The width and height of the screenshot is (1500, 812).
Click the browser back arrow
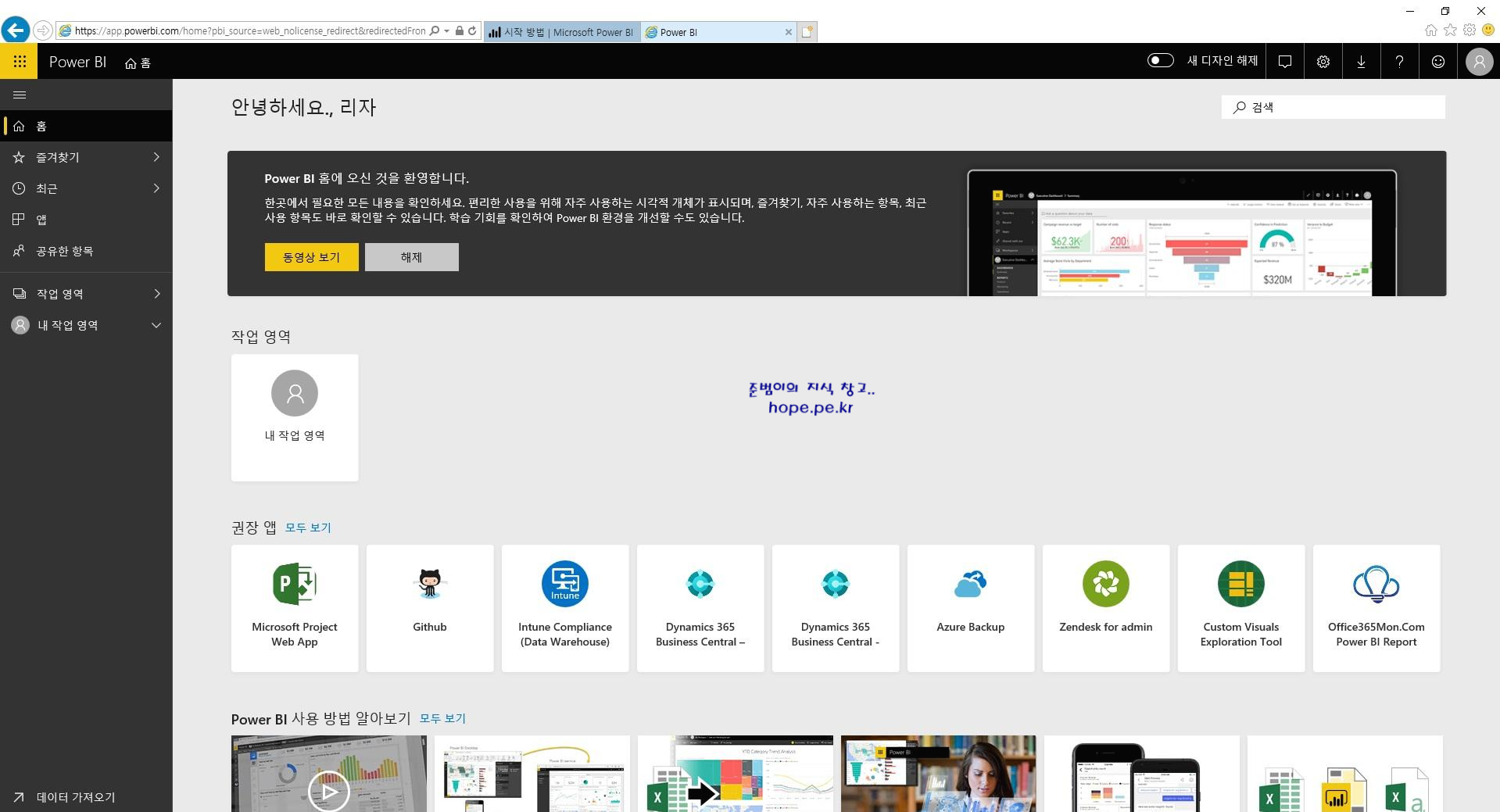[16, 30]
